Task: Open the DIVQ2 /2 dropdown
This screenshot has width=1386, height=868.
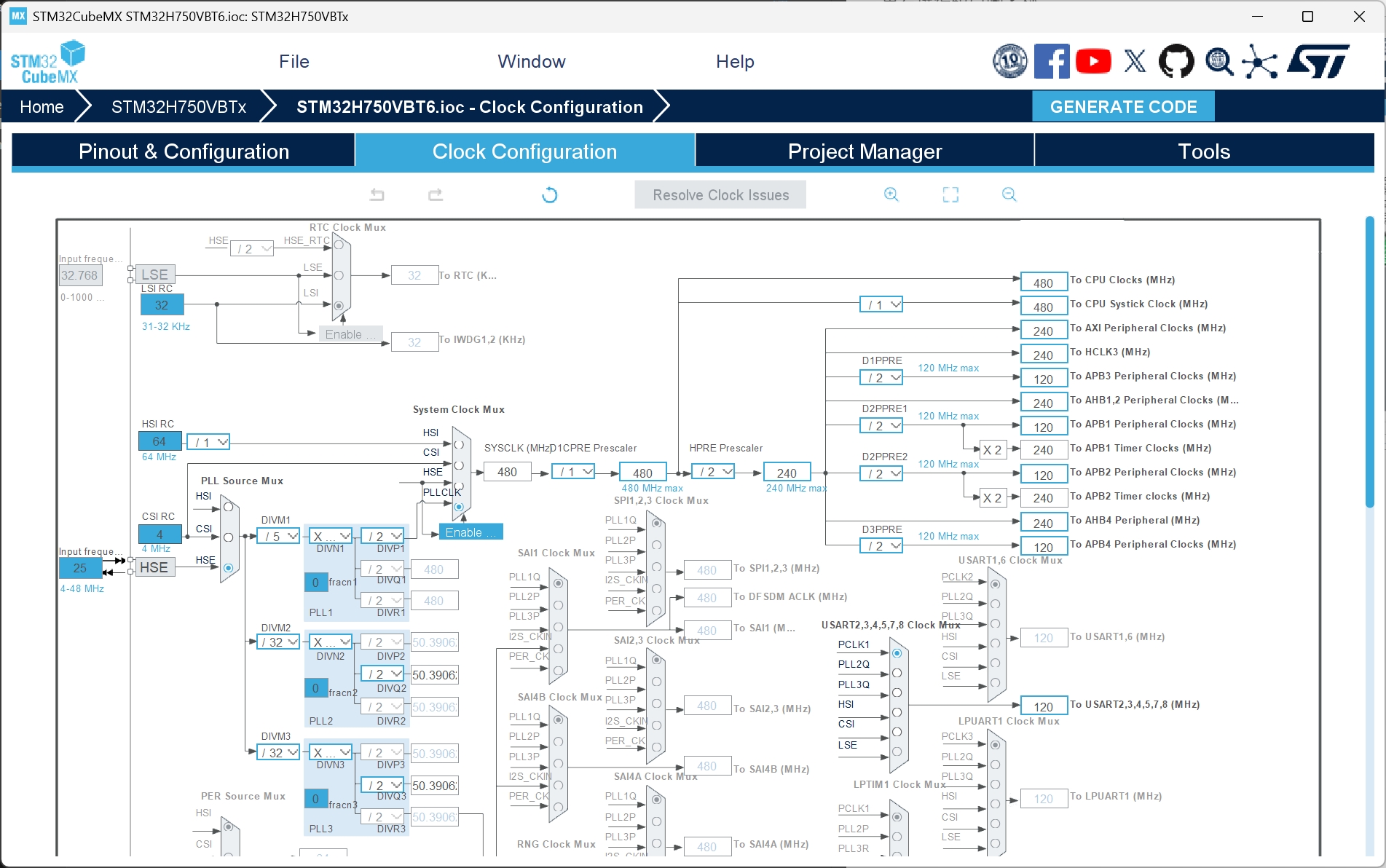Action: point(382,674)
